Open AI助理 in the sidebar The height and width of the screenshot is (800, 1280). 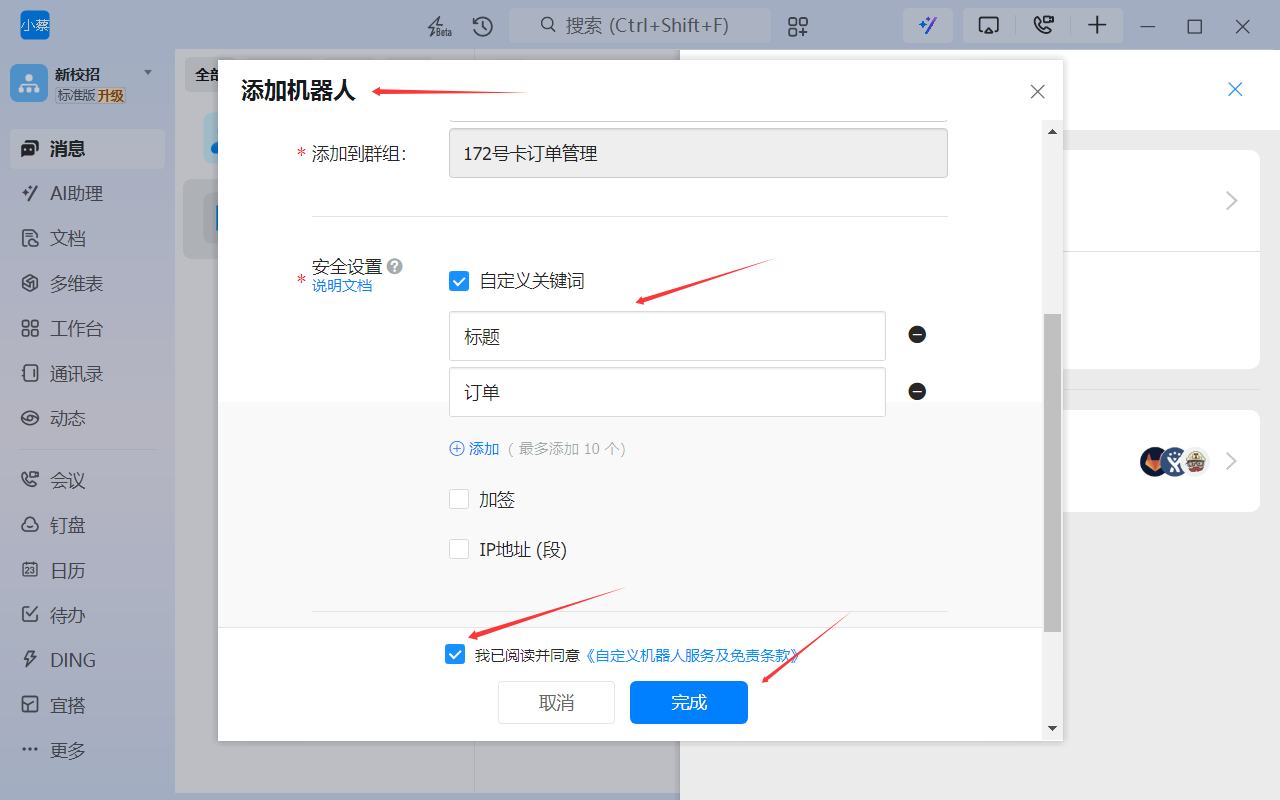pos(87,194)
